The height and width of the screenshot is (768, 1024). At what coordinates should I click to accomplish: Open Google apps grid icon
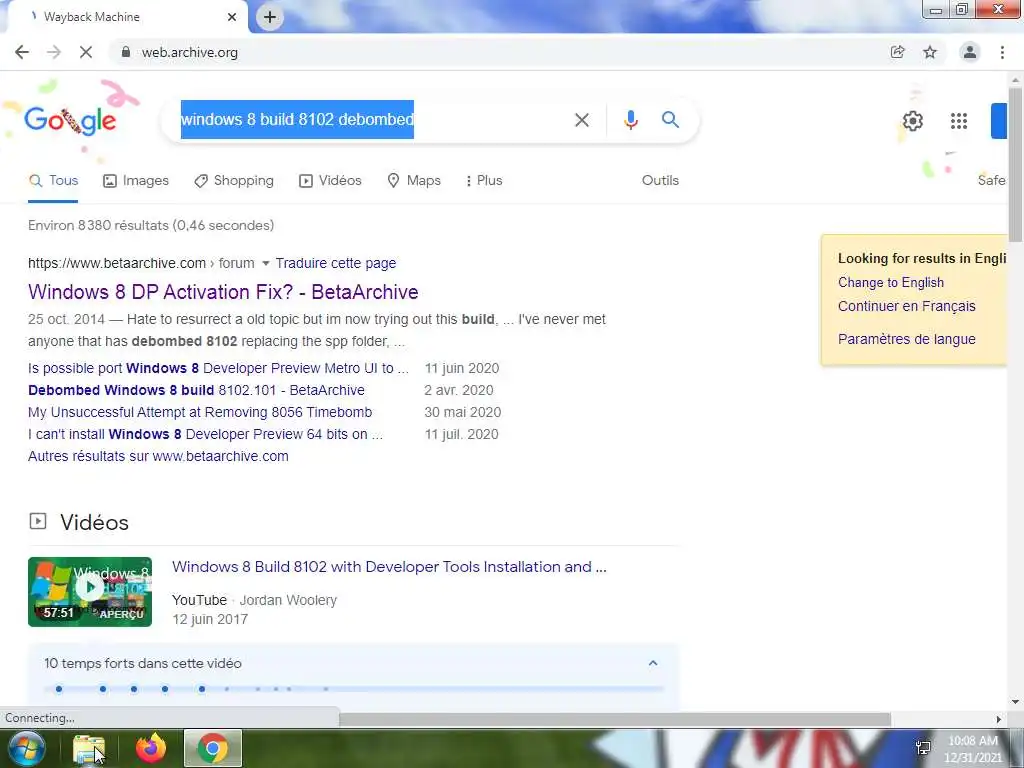pos(959,121)
